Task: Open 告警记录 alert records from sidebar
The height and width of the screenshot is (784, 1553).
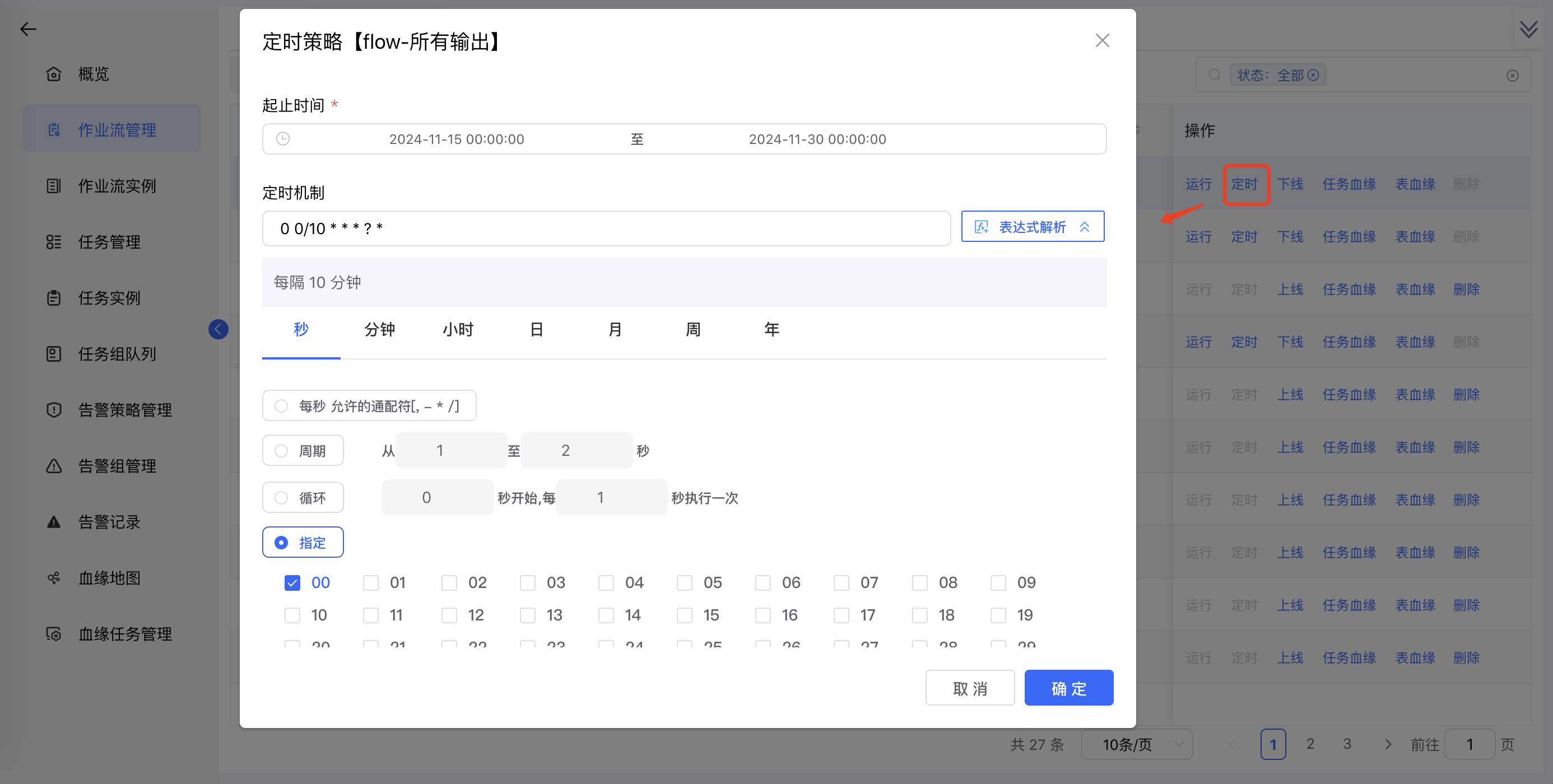Action: click(x=111, y=522)
